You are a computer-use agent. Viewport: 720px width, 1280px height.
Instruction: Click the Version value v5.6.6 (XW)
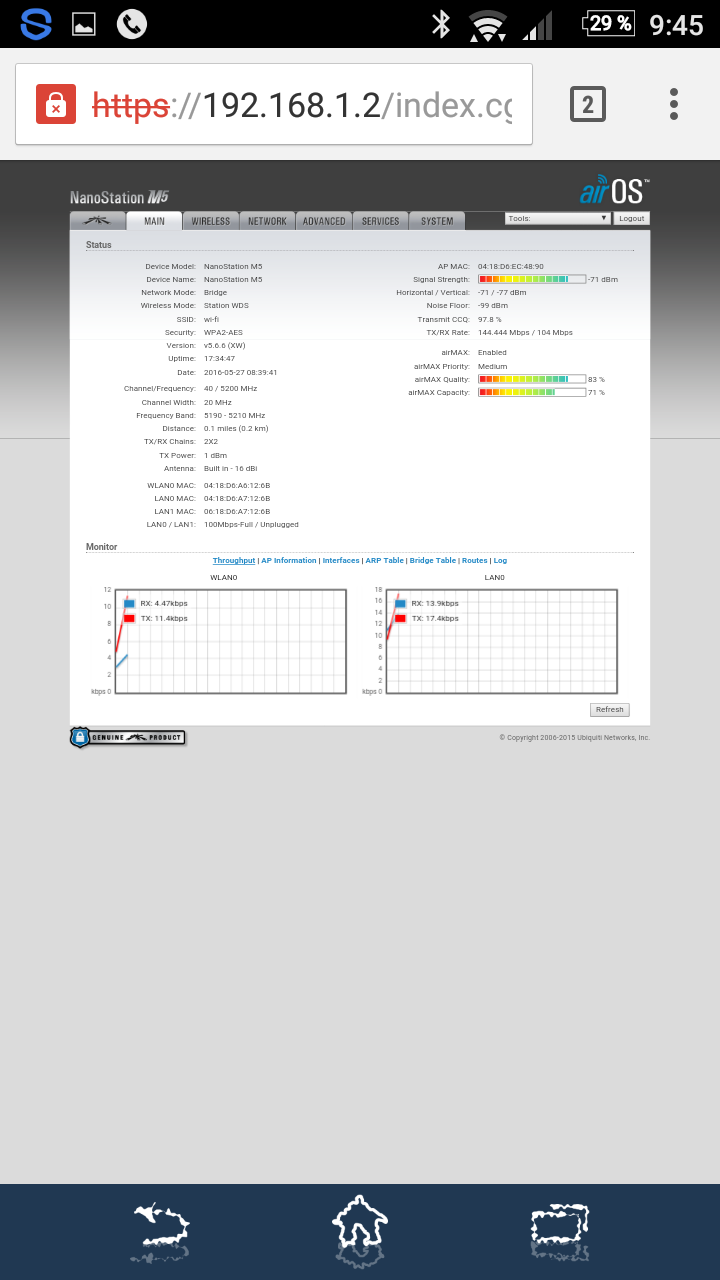[225, 345]
